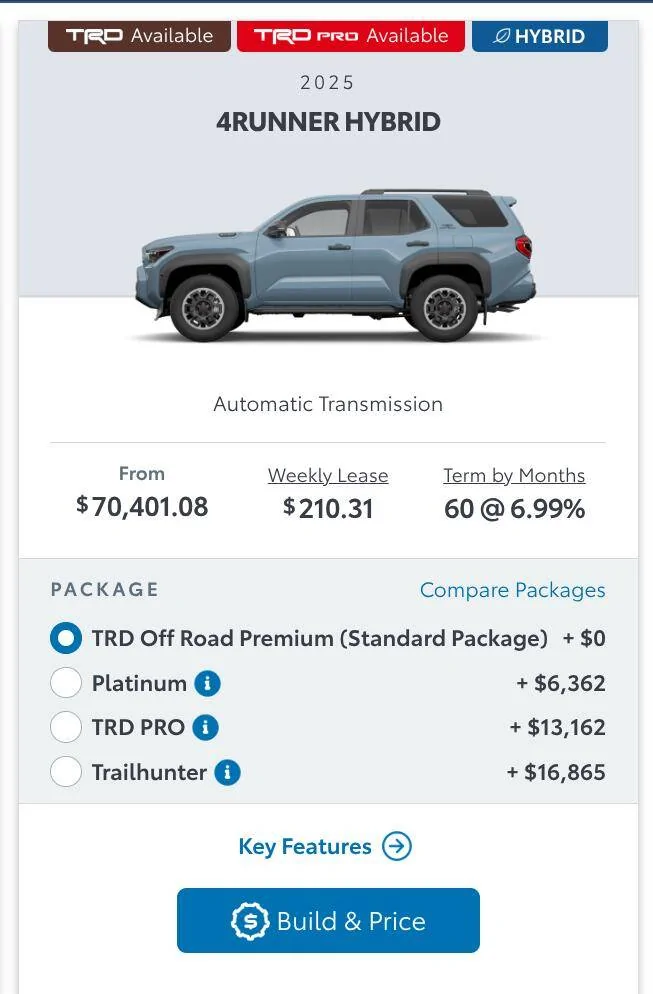Screen dimensions: 653x994
Task: Select the Platinum package
Action: pos(66,683)
